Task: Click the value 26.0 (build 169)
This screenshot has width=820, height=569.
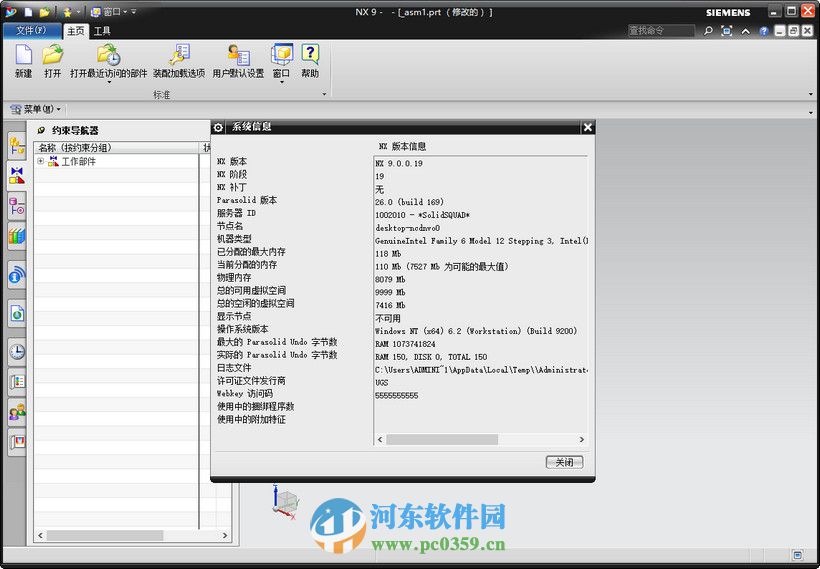Action: pos(409,202)
